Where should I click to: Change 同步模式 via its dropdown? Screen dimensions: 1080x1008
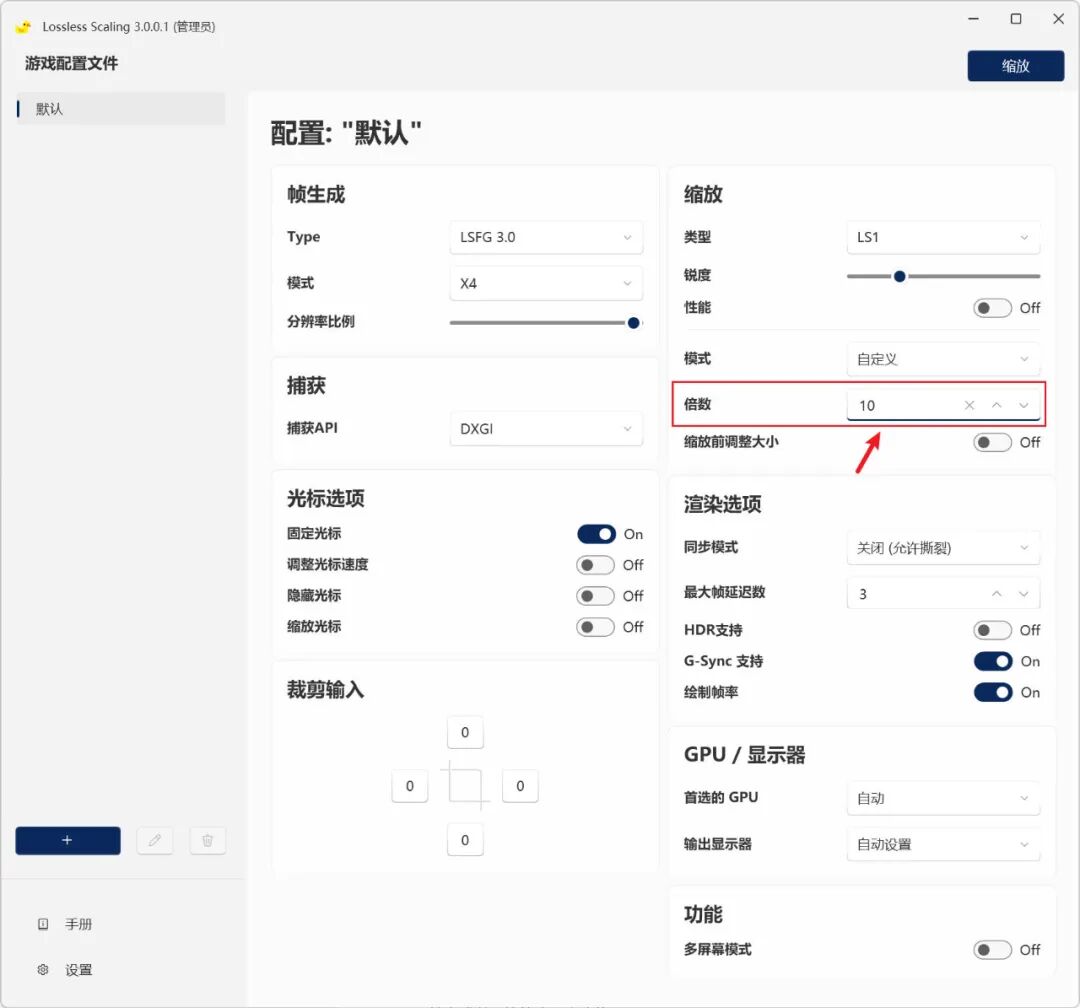(x=941, y=547)
